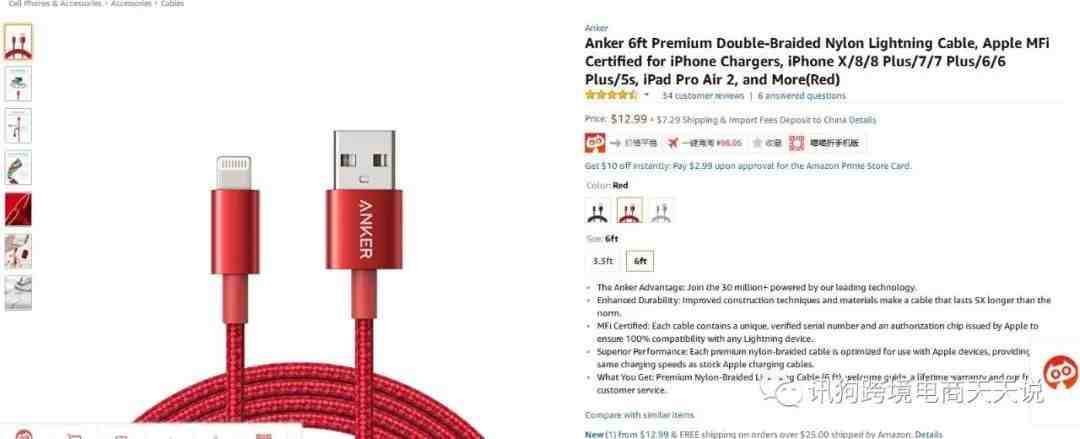This screenshot has width=1080, height=439.
Task: Open the Anker brand link
Action: coord(596,28)
